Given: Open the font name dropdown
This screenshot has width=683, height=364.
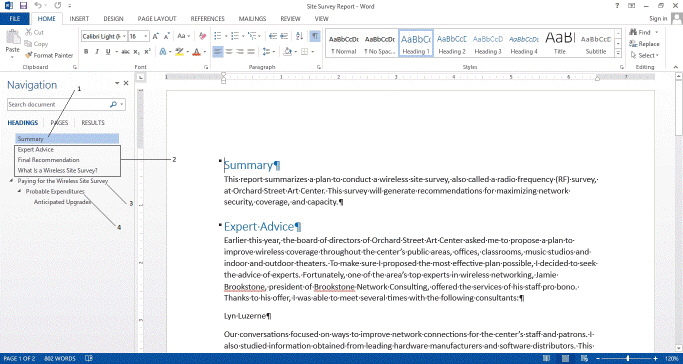Looking at the screenshot, I should 125,36.
